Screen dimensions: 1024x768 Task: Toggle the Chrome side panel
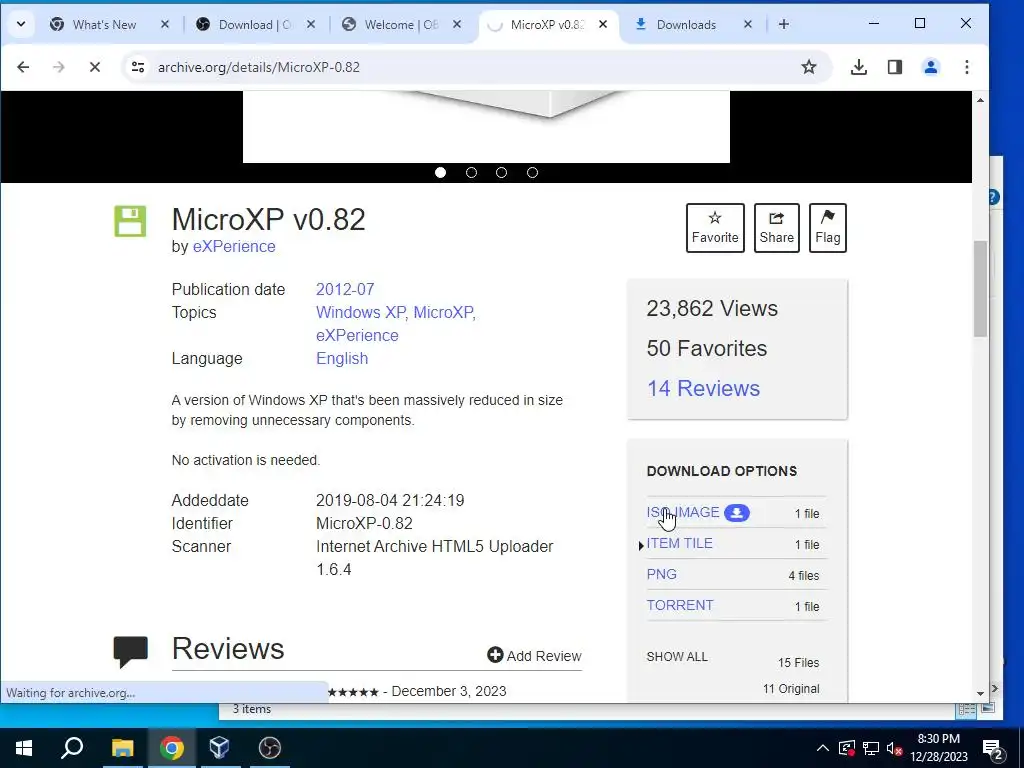point(895,67)
